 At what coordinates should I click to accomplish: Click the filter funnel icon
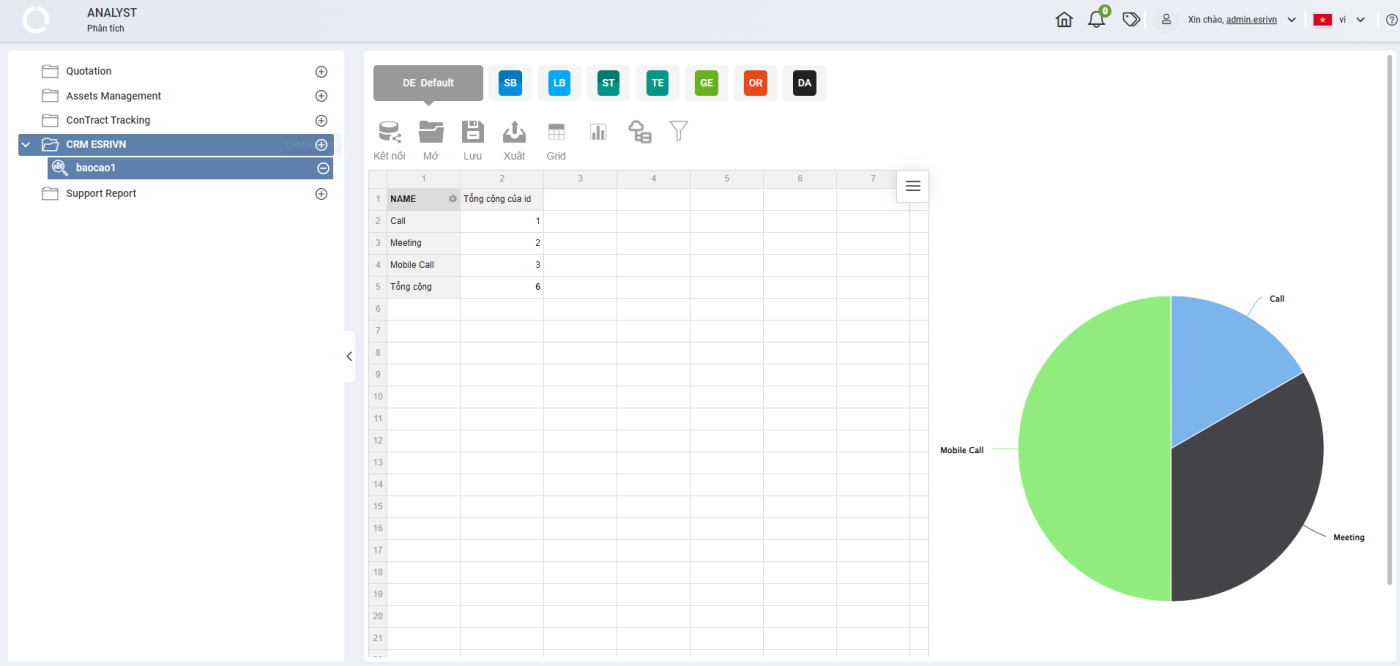[x=679, y=131]
